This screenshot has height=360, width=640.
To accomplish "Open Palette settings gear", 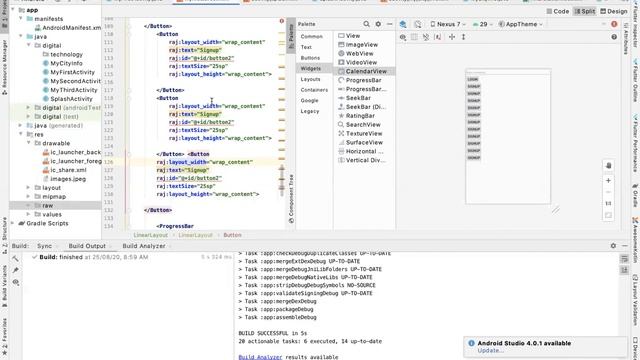I will click(378, 24).
